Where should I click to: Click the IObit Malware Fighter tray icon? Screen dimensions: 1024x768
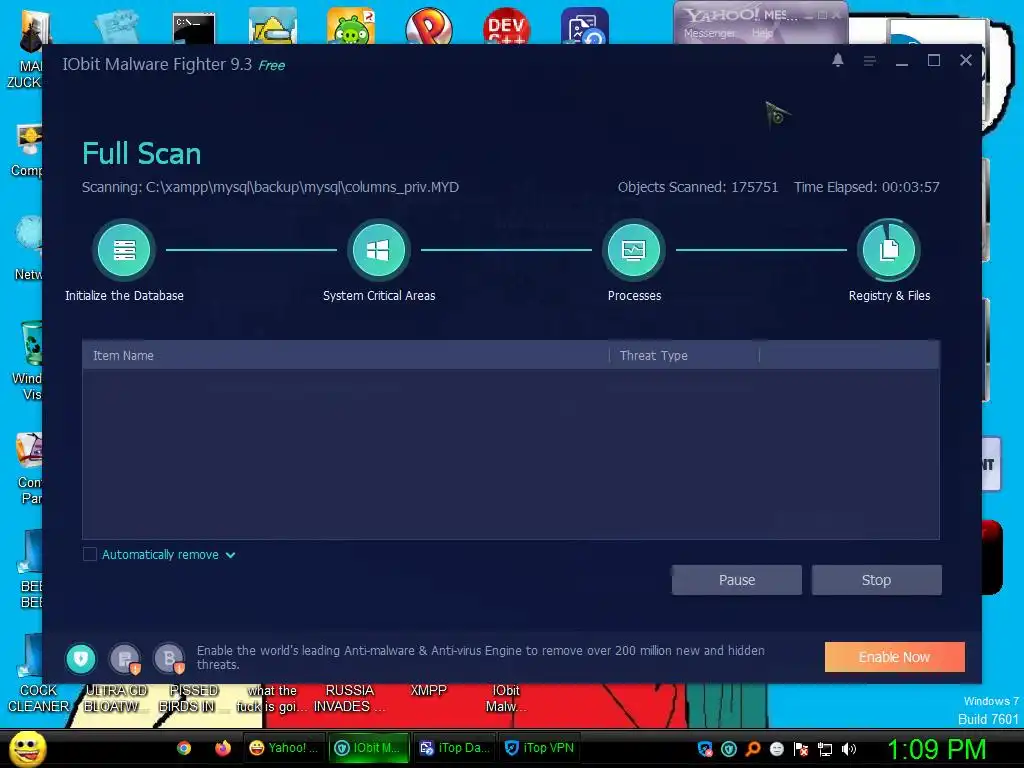[x=729, y=749]
